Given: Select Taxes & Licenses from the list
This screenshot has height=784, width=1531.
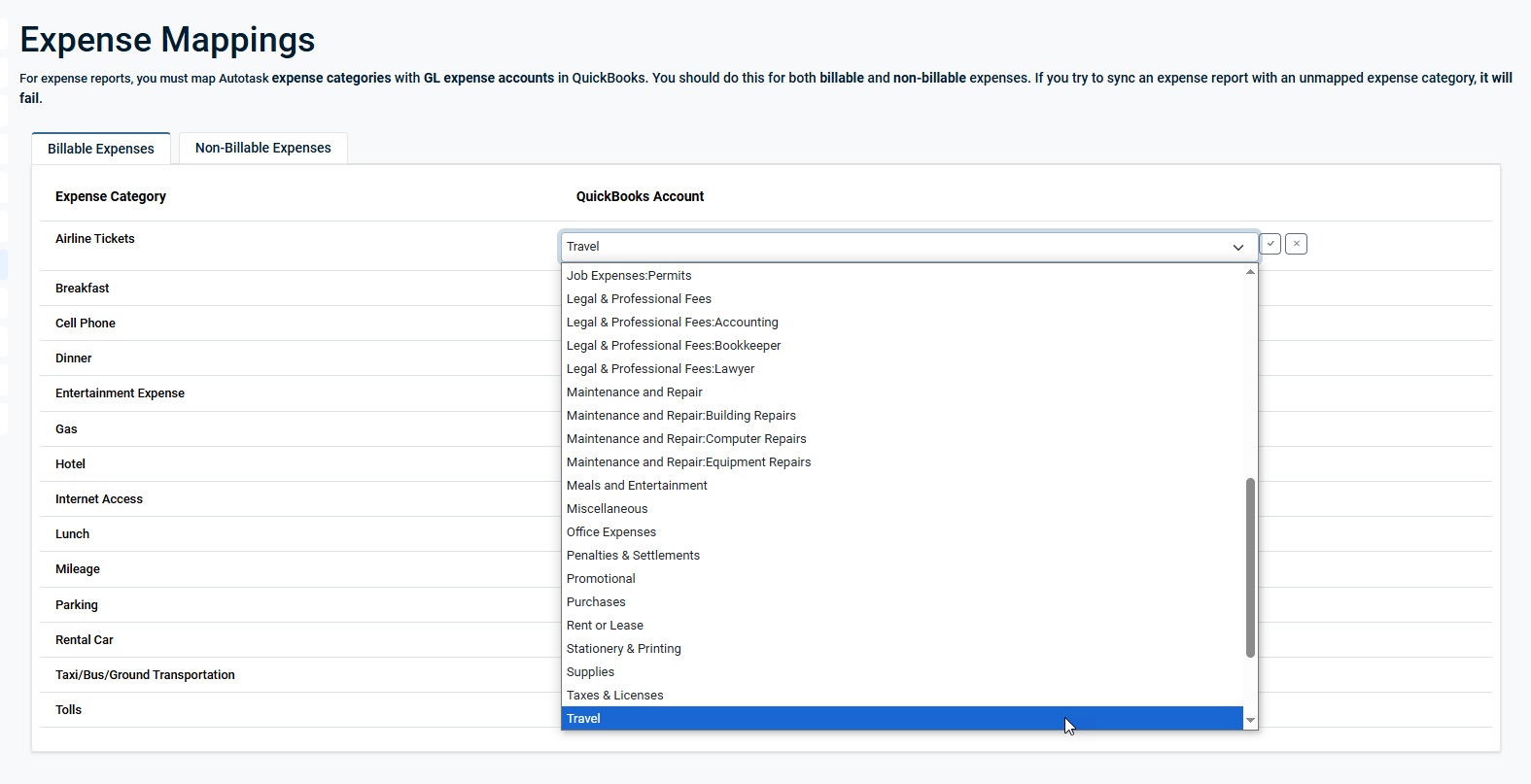Looking at the screenshot, I should pos(614,696).
